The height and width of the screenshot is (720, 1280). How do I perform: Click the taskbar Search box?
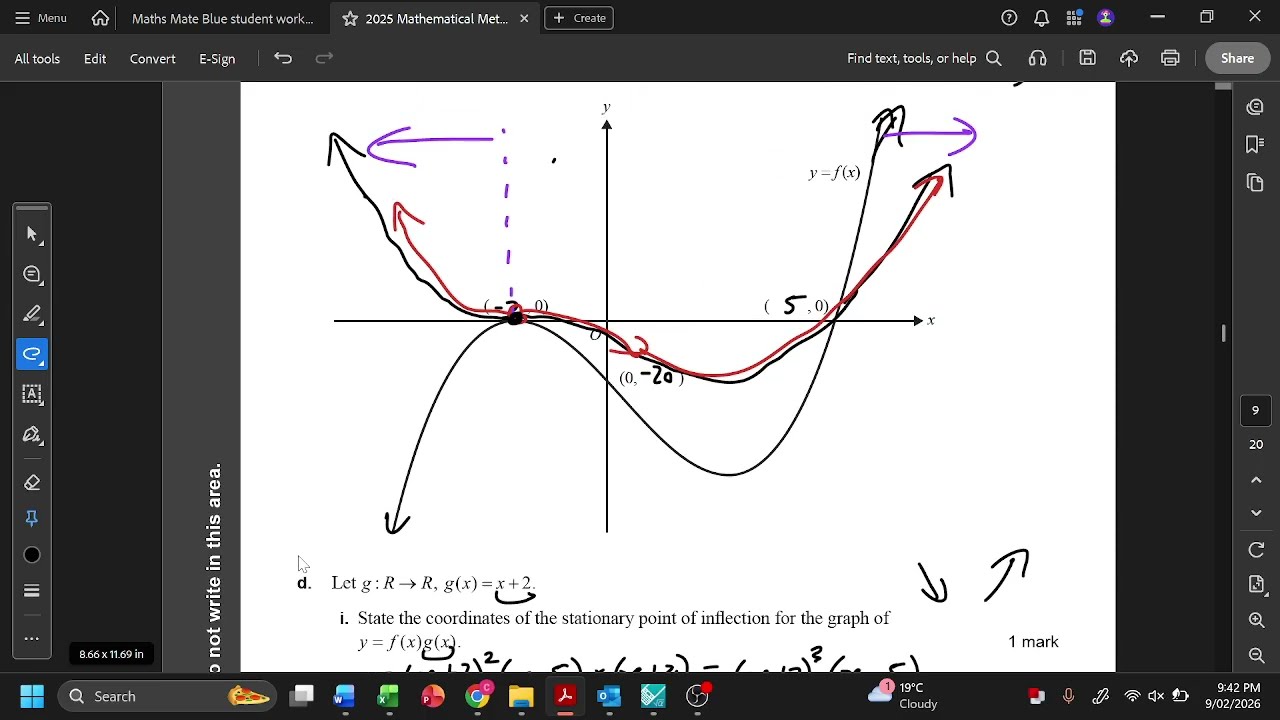(x=168, y=696)
